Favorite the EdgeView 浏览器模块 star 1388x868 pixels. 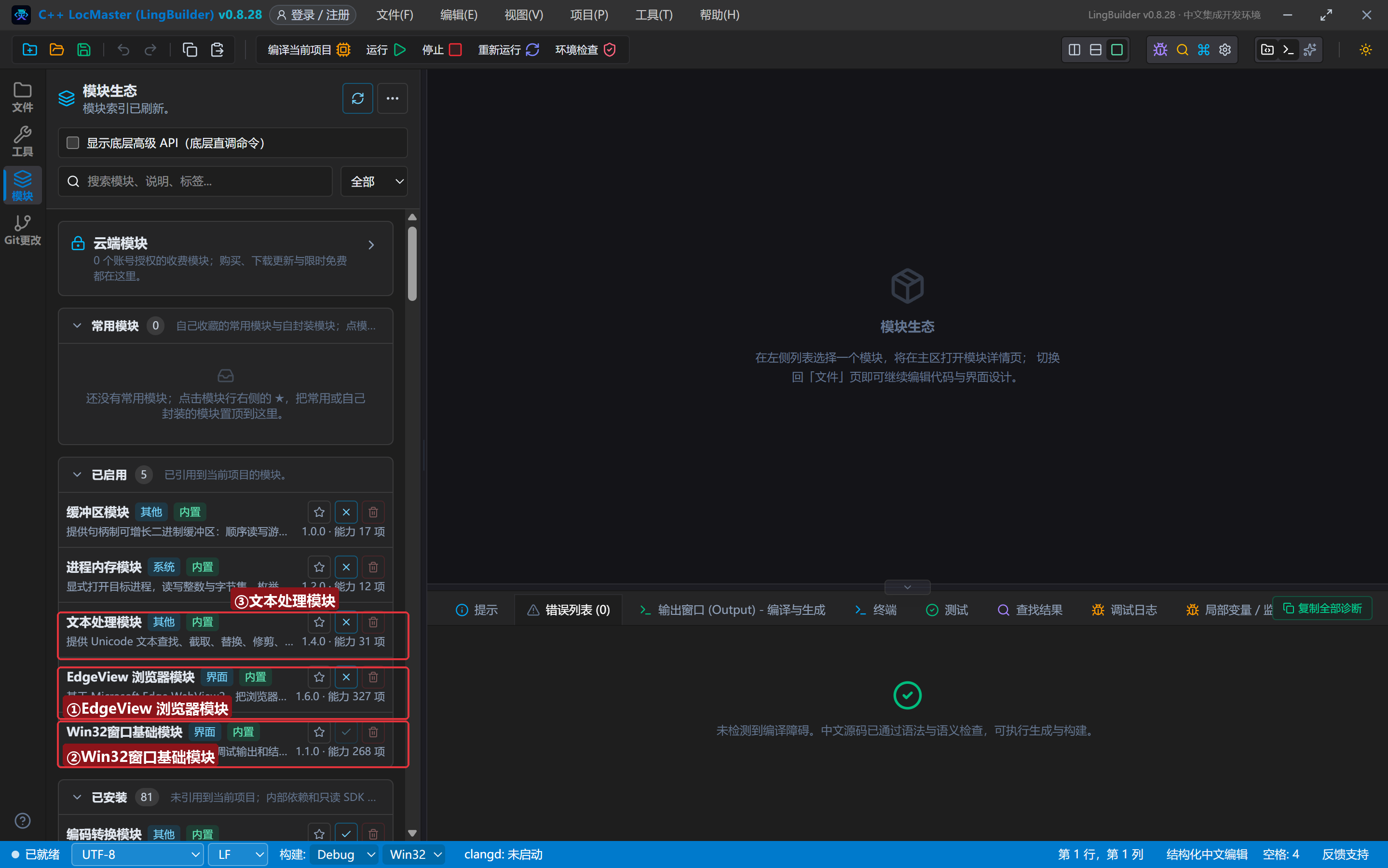pyautogui.click(x=319, y=678)
